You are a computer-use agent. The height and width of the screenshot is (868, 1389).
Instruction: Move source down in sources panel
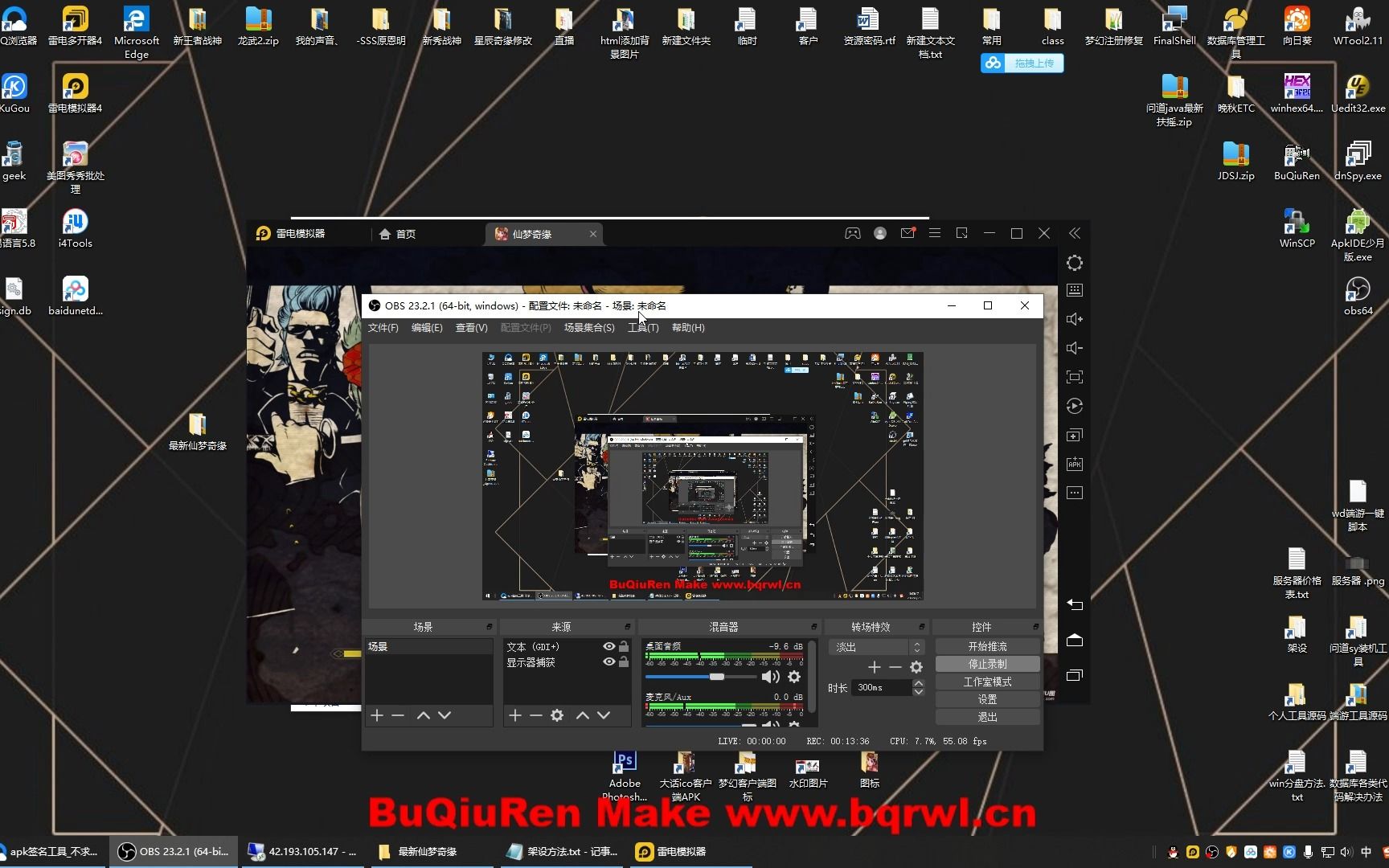tap(603, 715)
